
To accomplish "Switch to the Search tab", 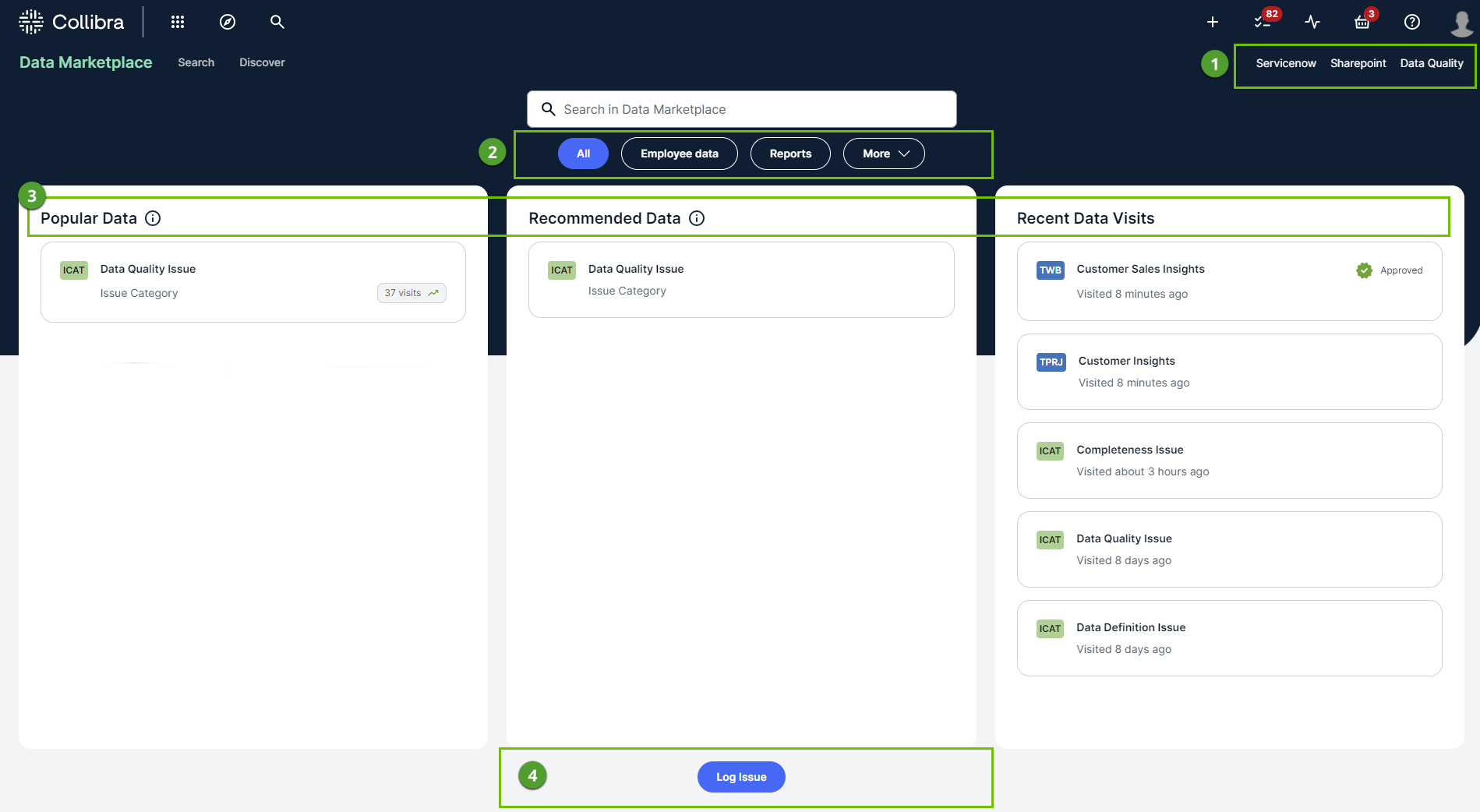I will click(196, 62).
